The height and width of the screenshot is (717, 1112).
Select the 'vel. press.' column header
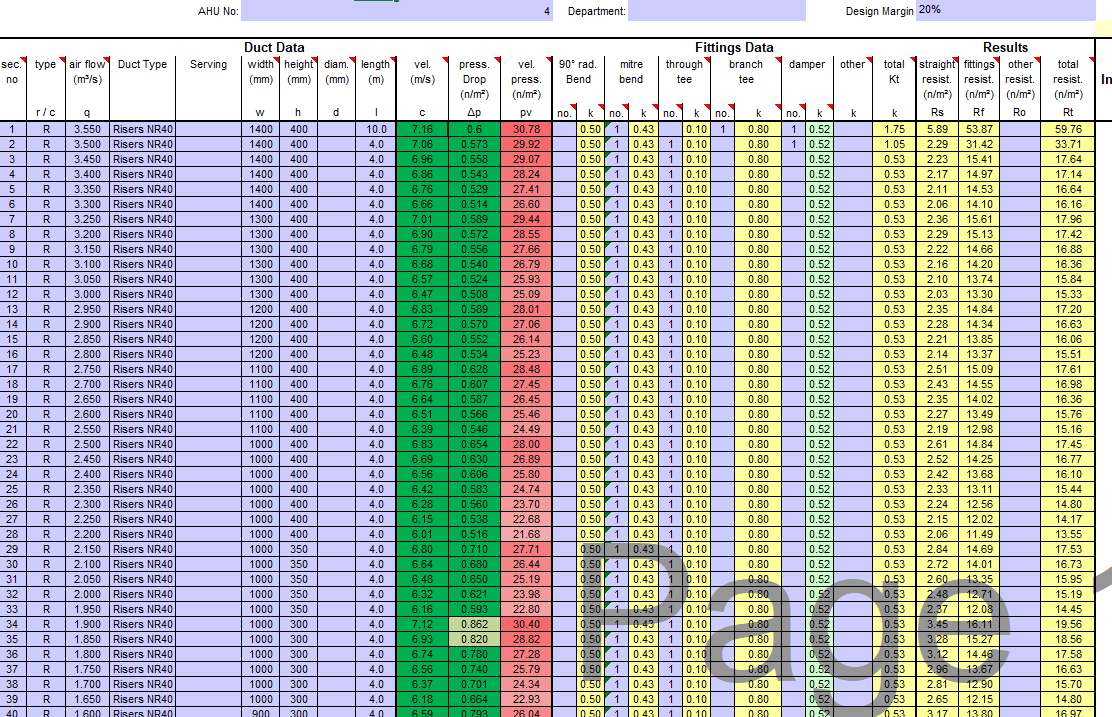tap(526, 79)
